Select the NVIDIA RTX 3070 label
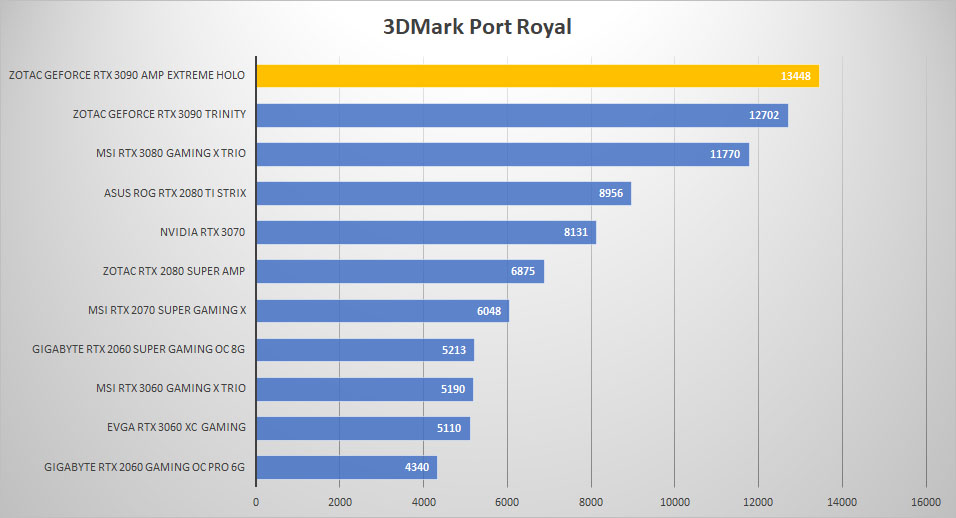Screen dimensions: 956x518 click(202, 232)
